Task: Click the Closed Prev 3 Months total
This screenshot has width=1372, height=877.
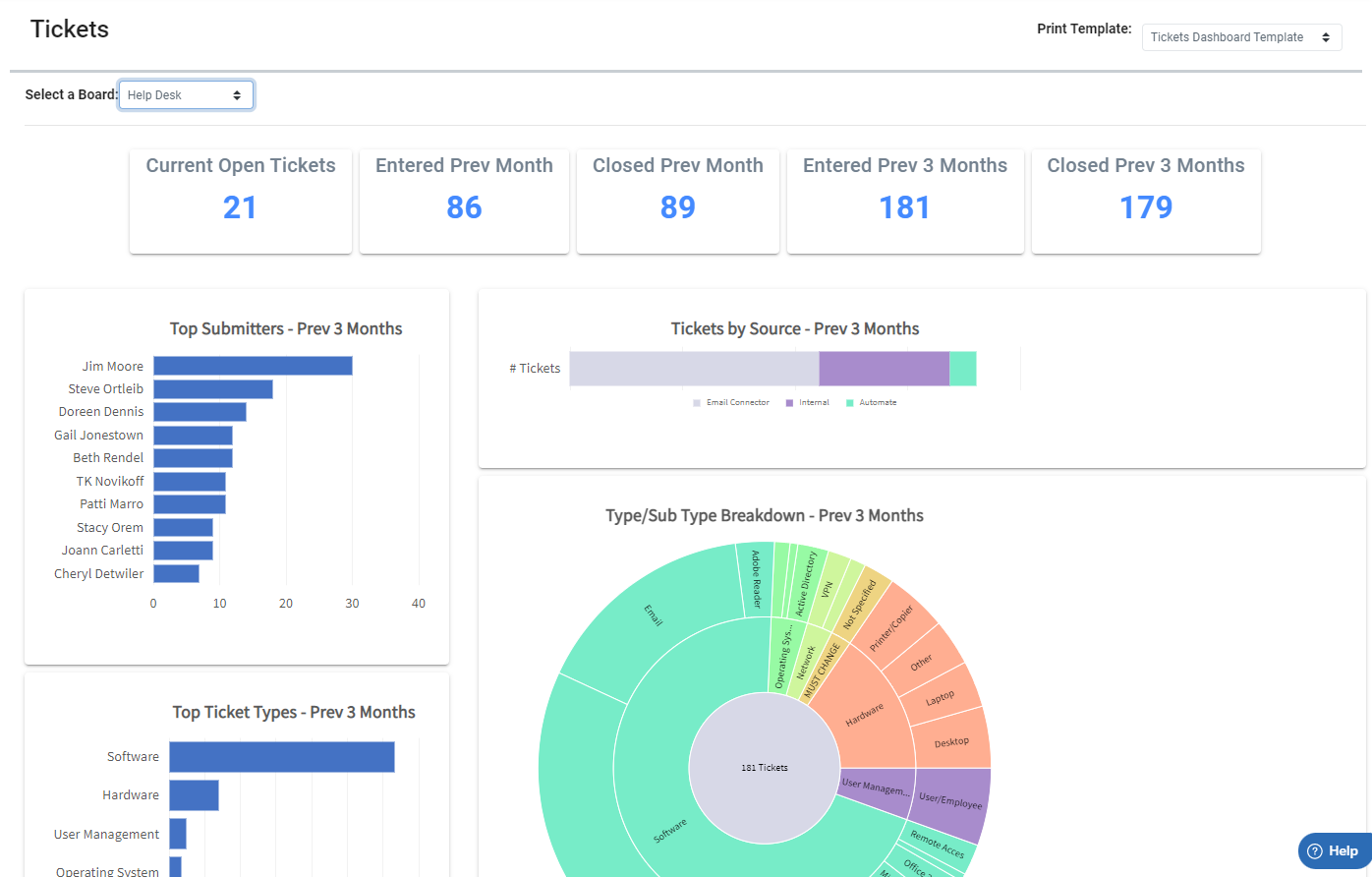Action: pyautogui.click(x=1145, y=206)
